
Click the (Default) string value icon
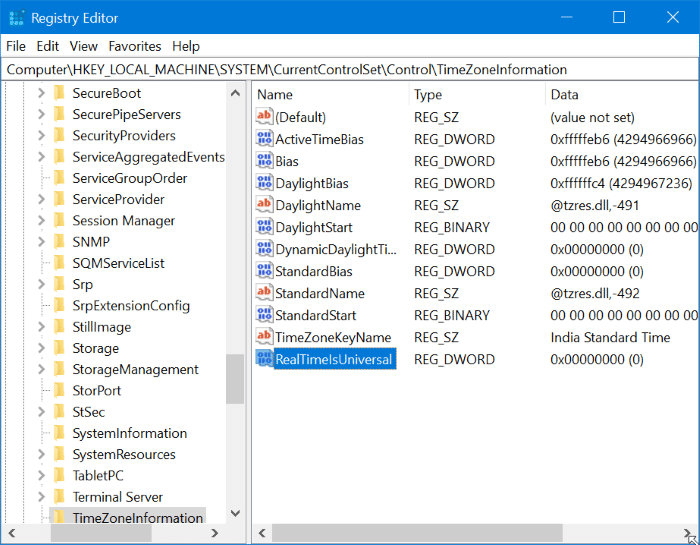click(264, 116)
